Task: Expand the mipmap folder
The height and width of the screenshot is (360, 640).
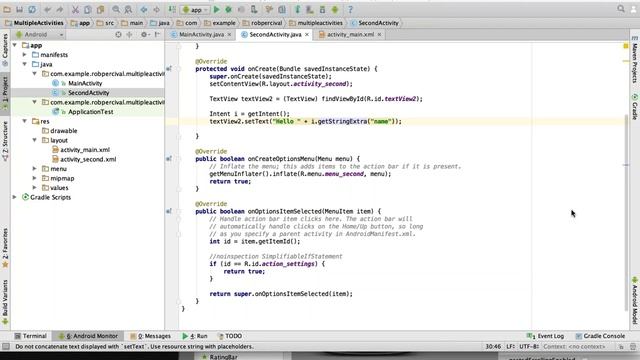Action: [35, 178]
